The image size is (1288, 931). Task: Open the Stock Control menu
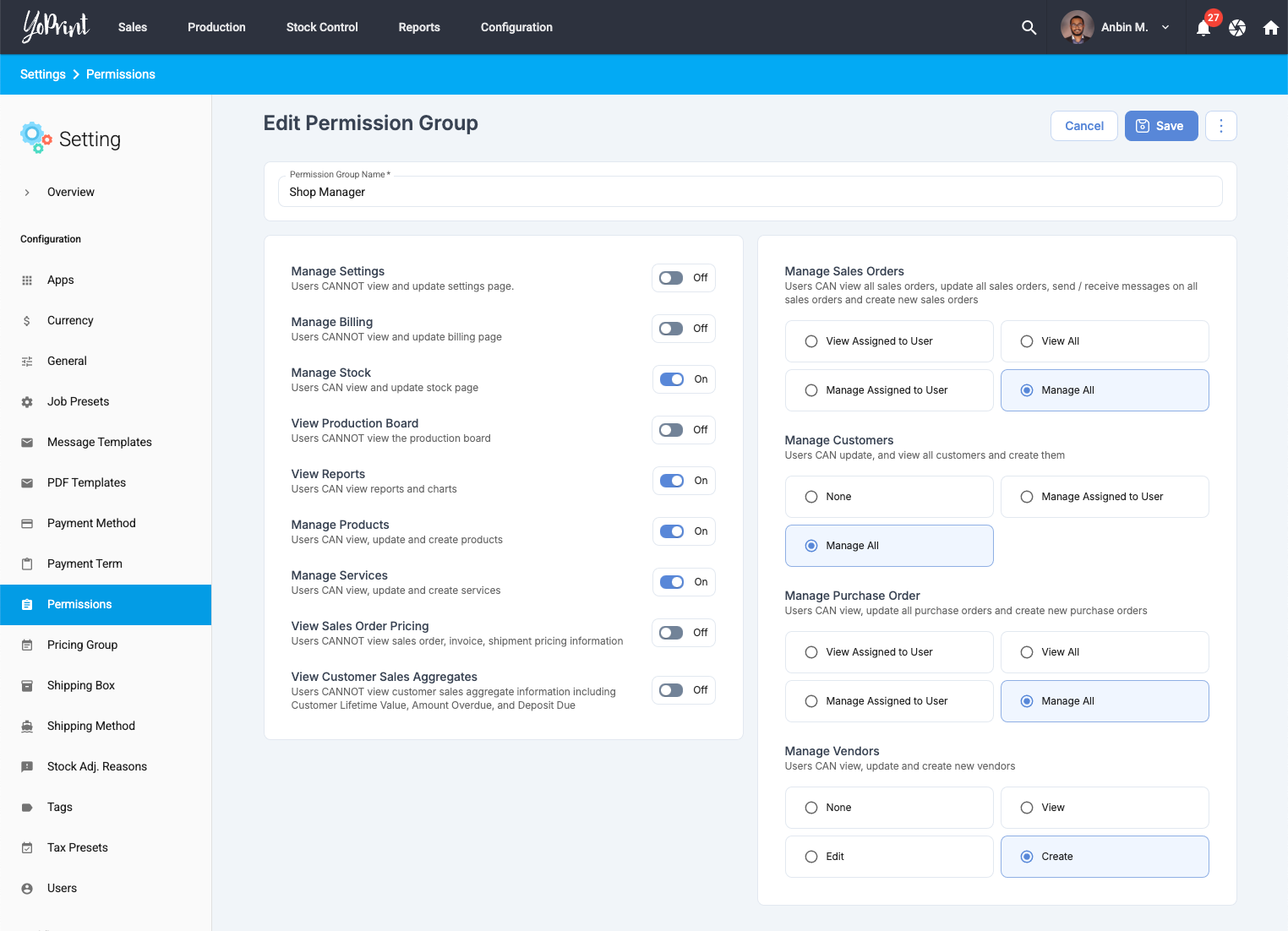pyautogui.click(x=322, y=27)
